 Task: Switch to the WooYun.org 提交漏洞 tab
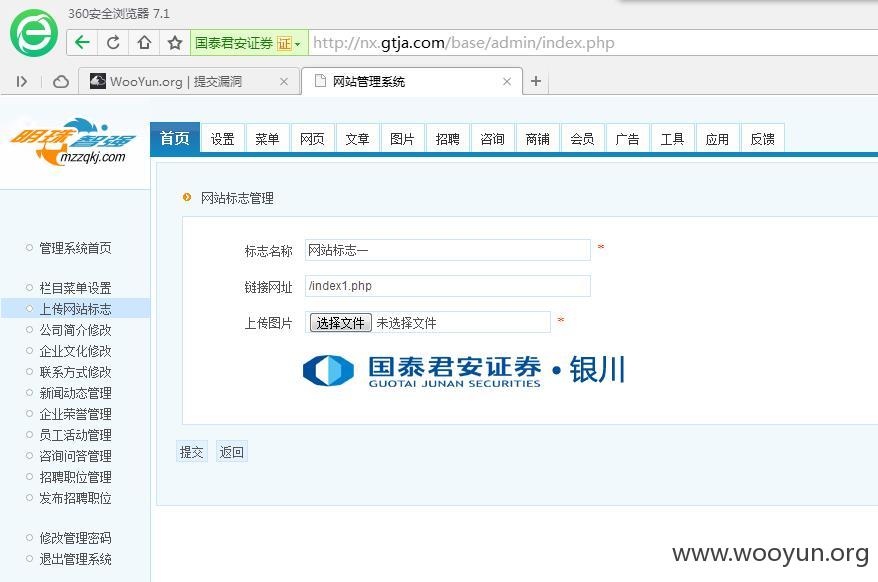point(188,82)
